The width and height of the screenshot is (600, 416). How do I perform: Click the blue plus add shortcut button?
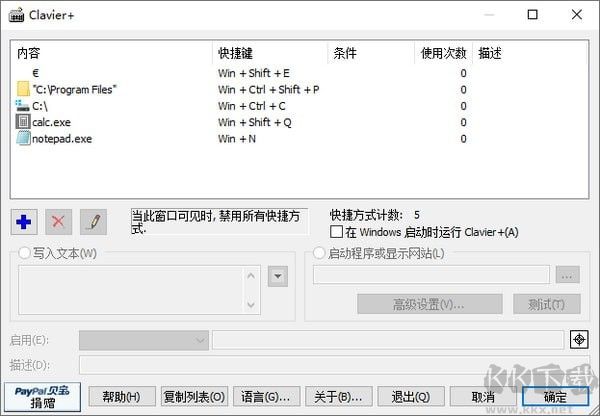click(24, 222)
